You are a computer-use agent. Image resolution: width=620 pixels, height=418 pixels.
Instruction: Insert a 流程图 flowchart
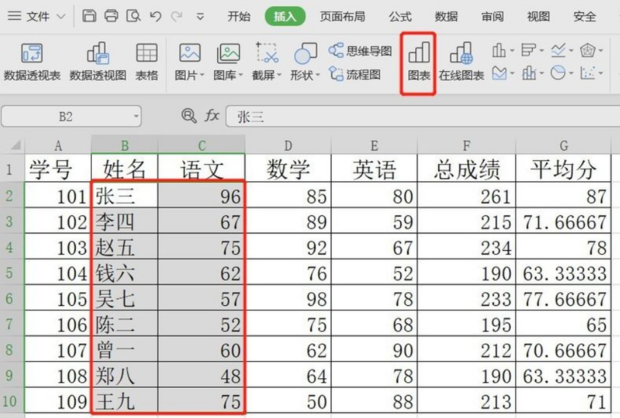[x=355, y=74]
